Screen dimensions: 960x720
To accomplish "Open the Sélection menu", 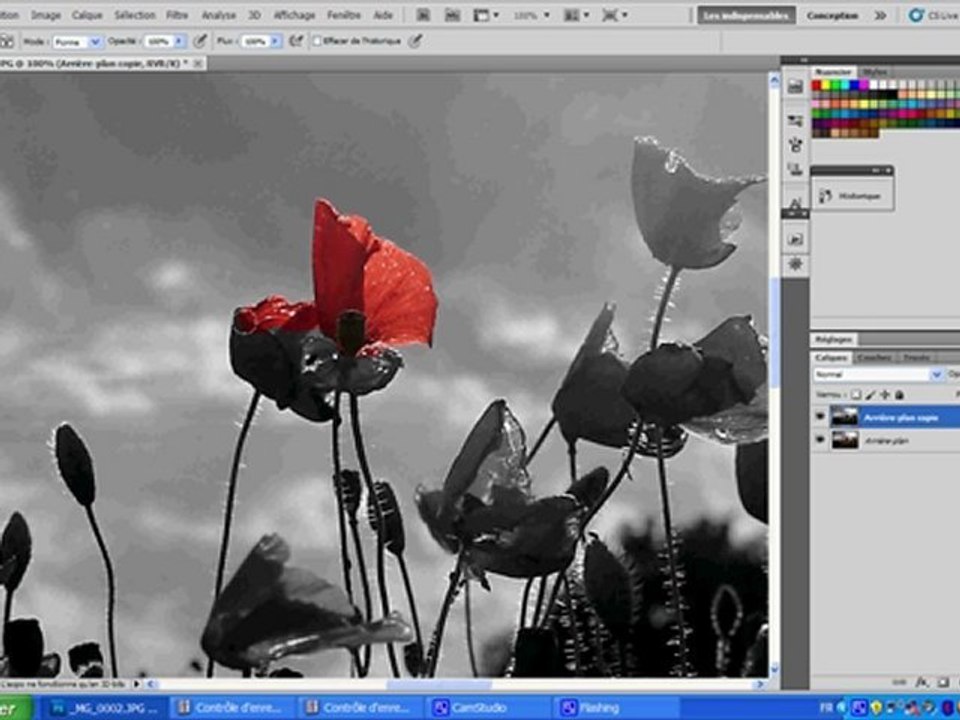I will (x=135, y=15).
